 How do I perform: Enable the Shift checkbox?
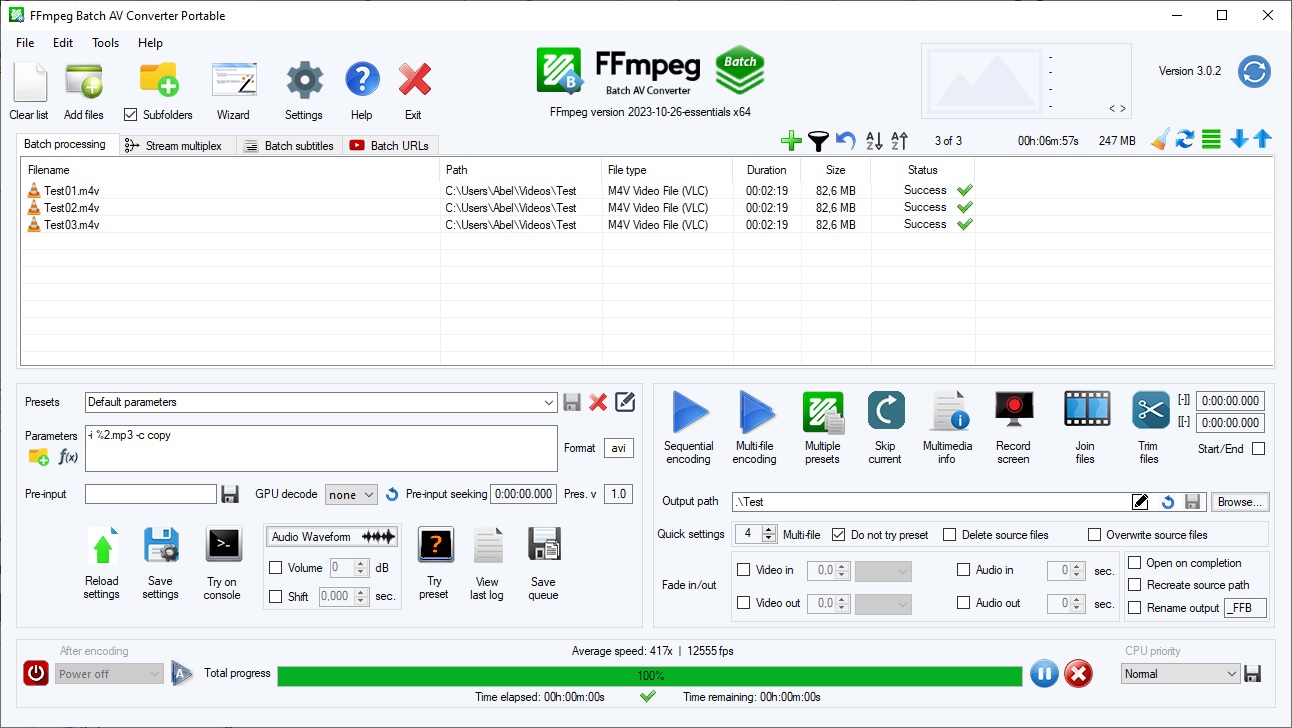pyautogui.click(x=276, y=597)
